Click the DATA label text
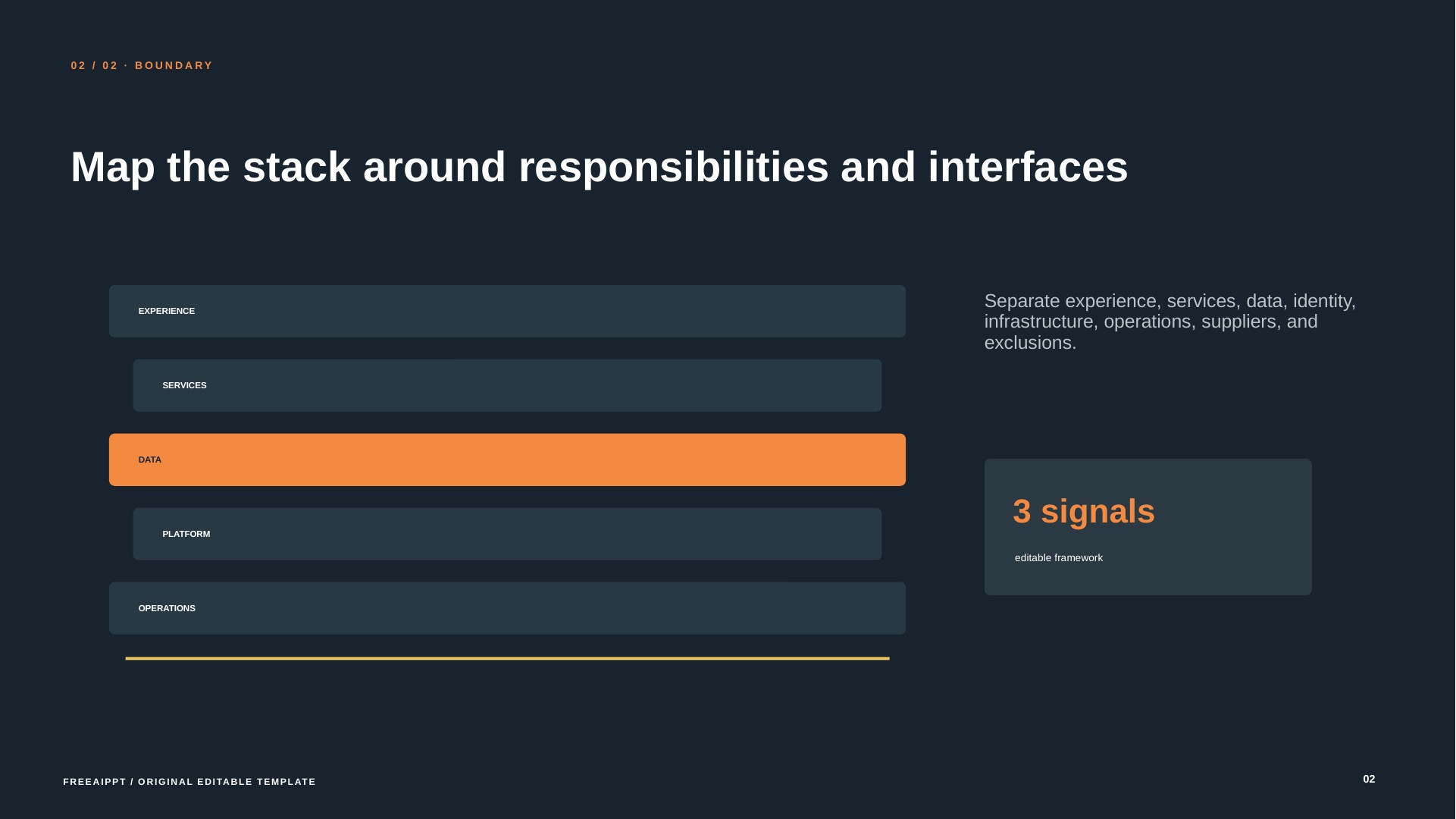 coord(150,460)
